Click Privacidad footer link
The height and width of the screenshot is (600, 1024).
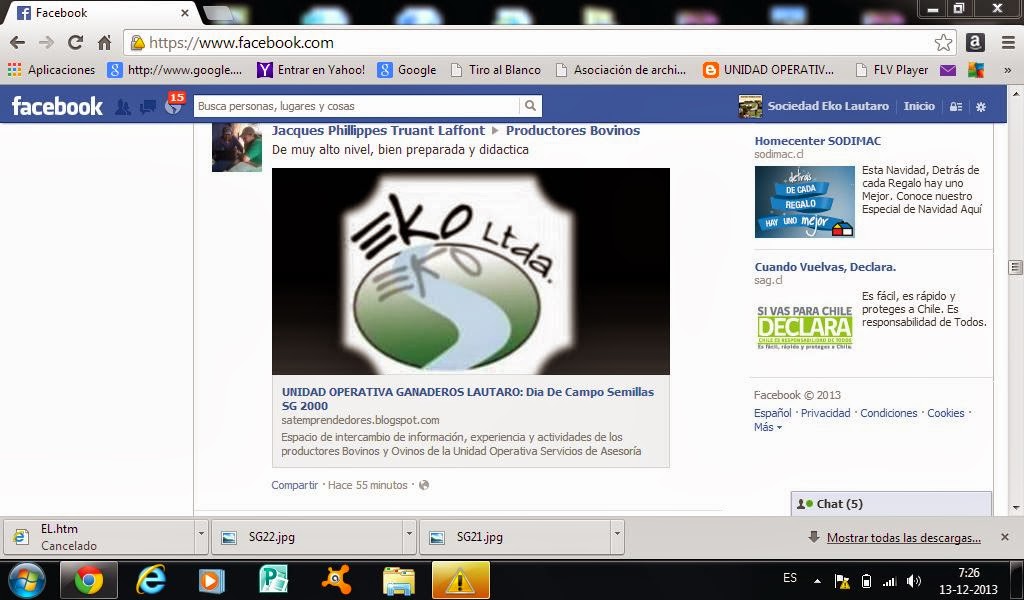825,413
